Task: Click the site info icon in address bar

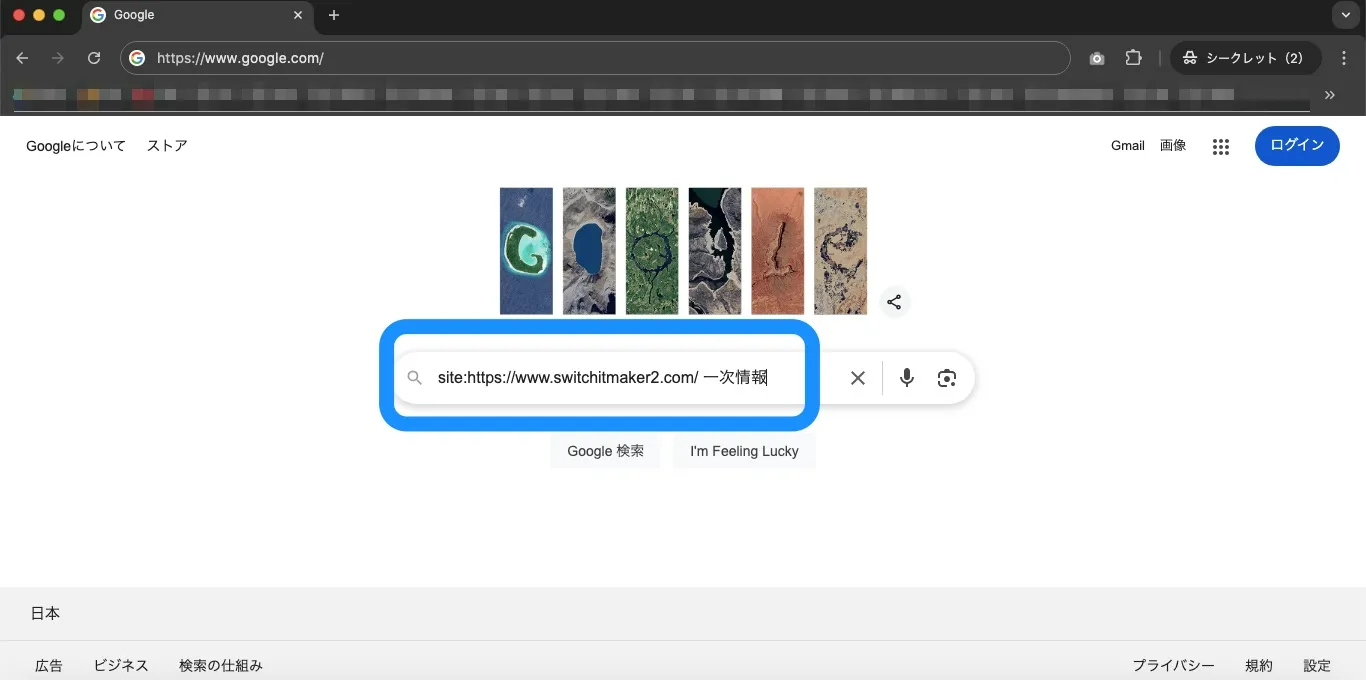Action: click(x=137, y=58)
